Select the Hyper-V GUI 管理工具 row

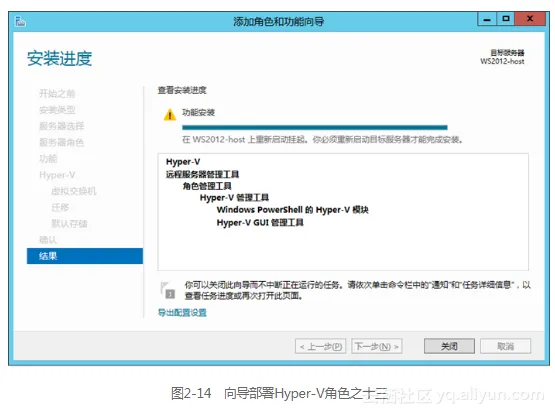[260, 222]
